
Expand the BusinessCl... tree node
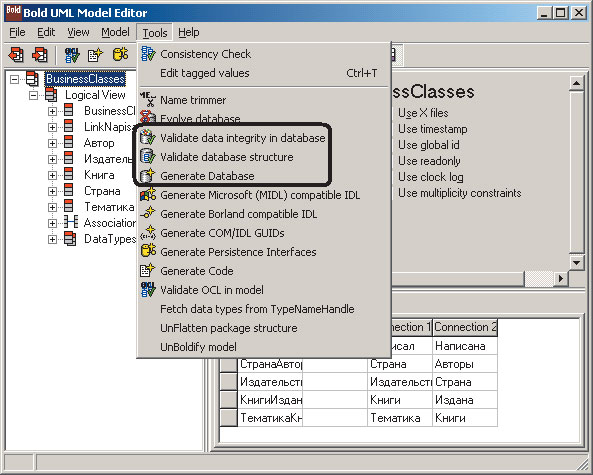click(x=52, y=111)
